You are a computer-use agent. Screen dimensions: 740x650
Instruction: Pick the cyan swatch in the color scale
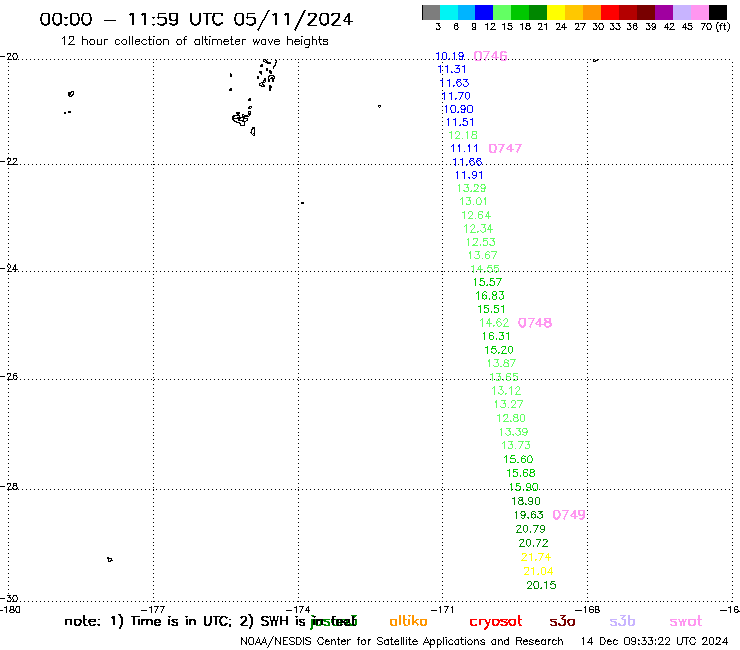click(449, 12)
